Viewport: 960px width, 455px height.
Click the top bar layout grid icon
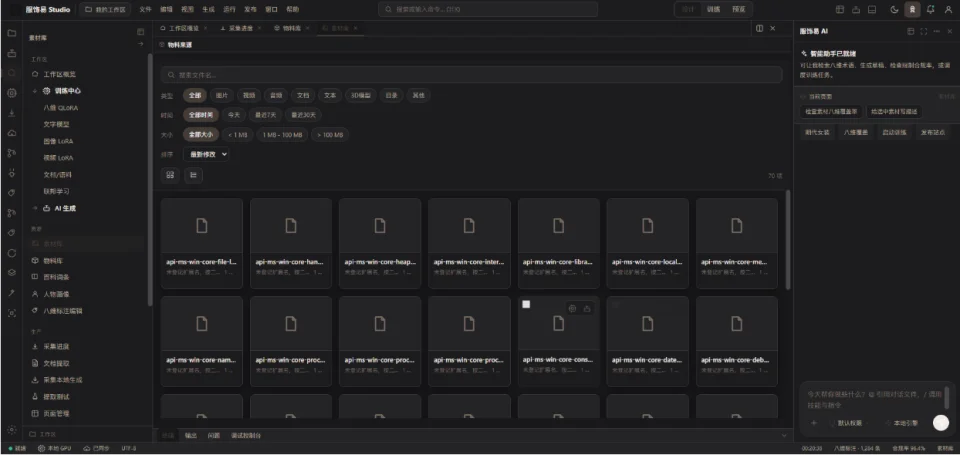click(840, 10)
